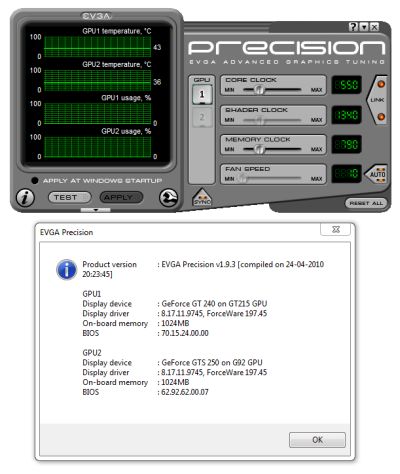Click the fan speed value readout

347,174
